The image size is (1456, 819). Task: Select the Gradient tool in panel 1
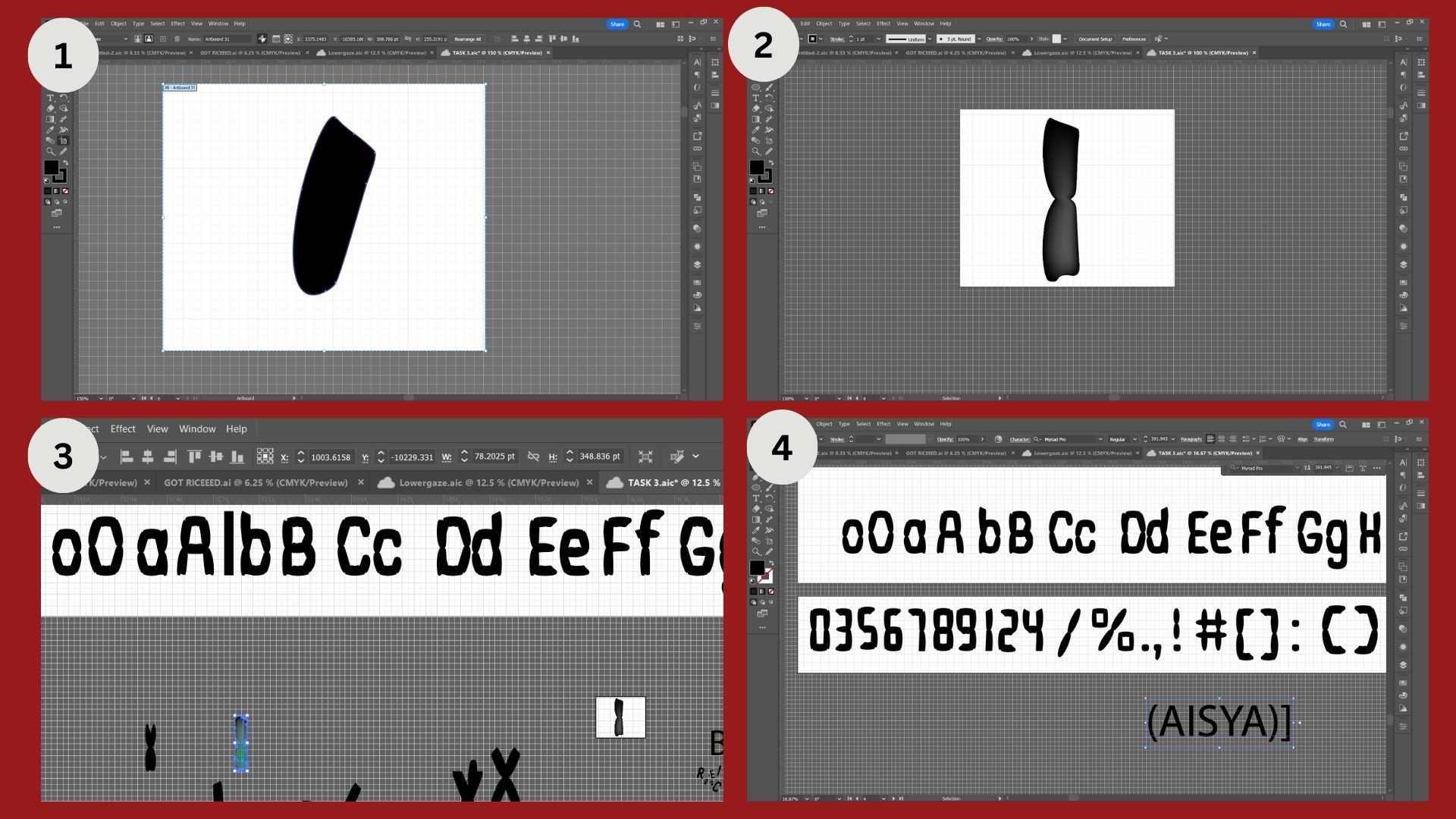pyautogui.click(x=50, y=119)
